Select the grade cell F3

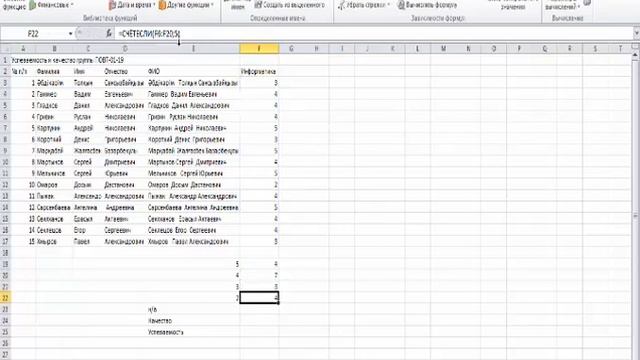[259, 83]
